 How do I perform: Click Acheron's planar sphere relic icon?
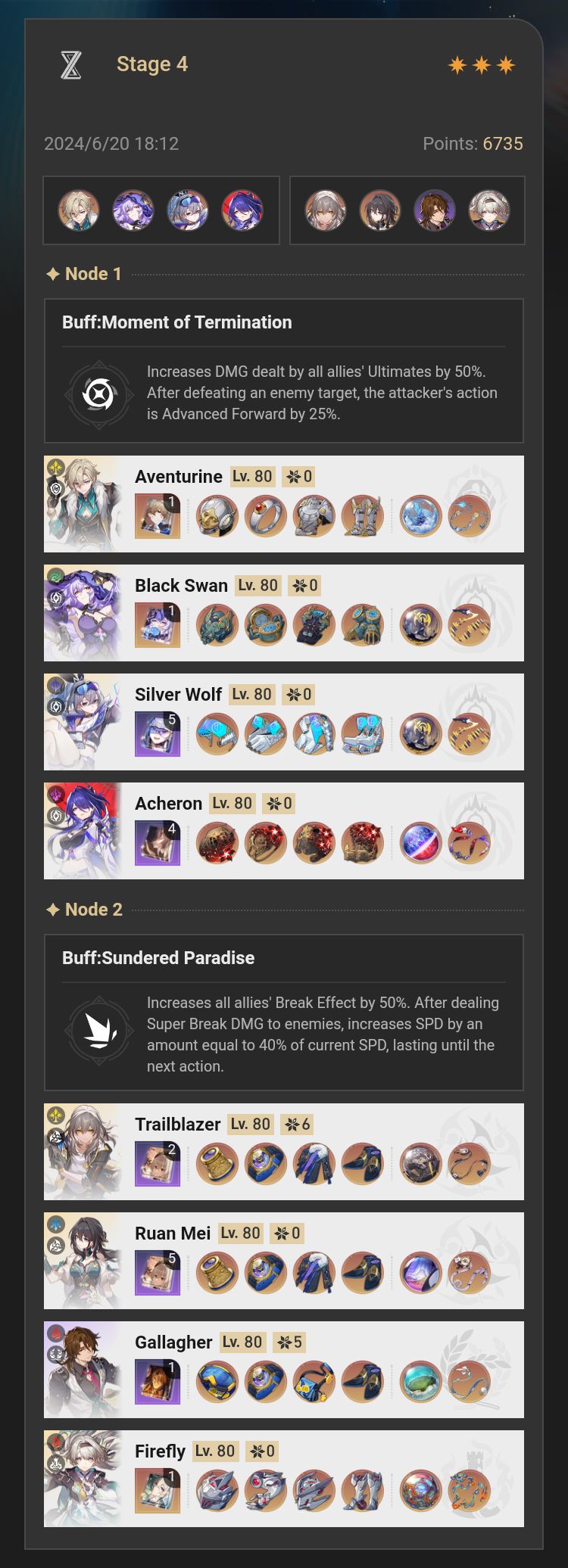(420, 843)
